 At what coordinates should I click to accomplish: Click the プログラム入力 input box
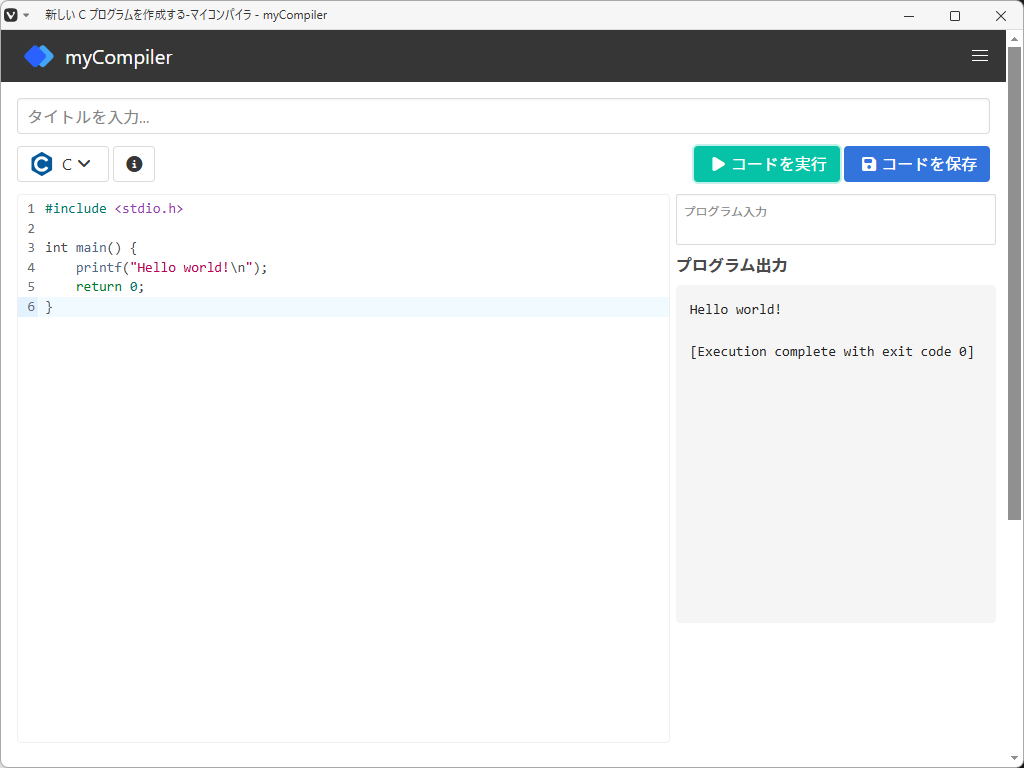tap(836, 219)
